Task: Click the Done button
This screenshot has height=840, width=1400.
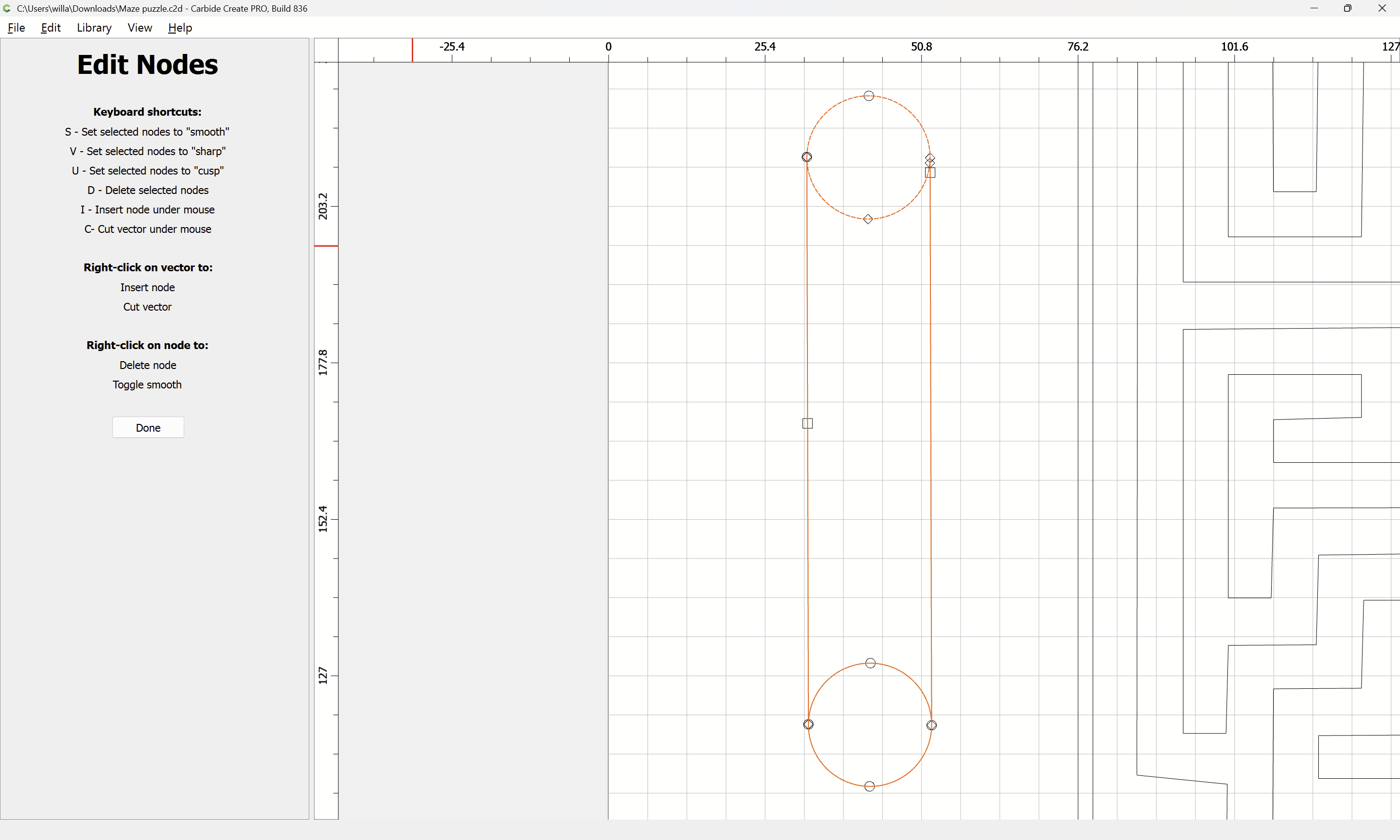Action: (x=148, y=428)
